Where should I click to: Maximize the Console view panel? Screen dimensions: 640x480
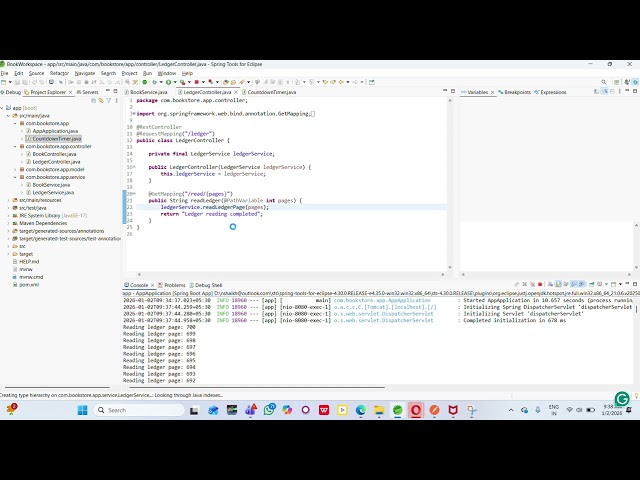click(x=635, y=284)
